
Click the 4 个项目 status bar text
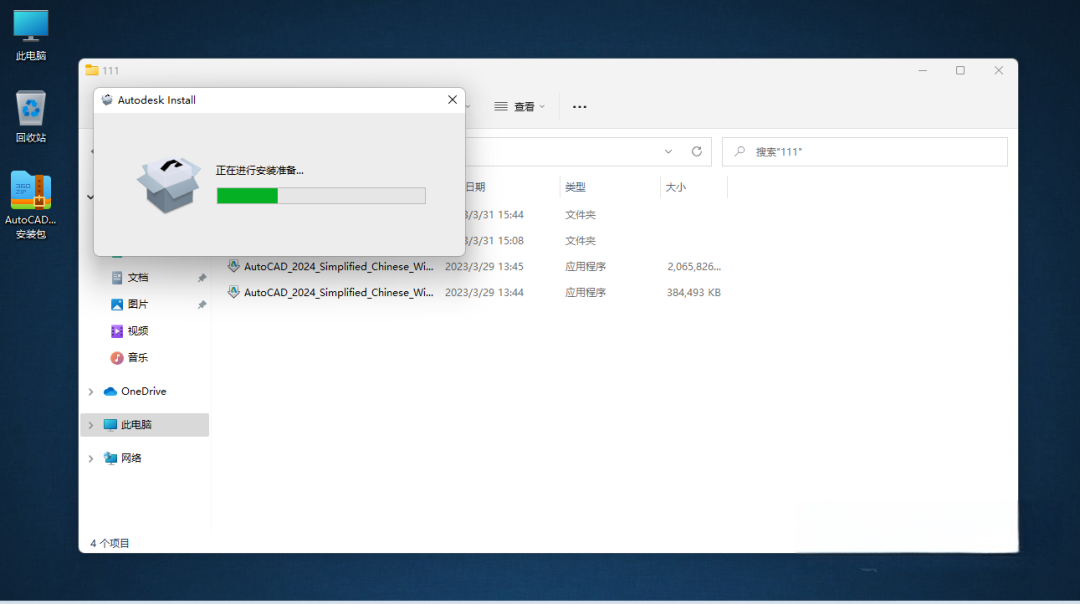pos(110,543)
